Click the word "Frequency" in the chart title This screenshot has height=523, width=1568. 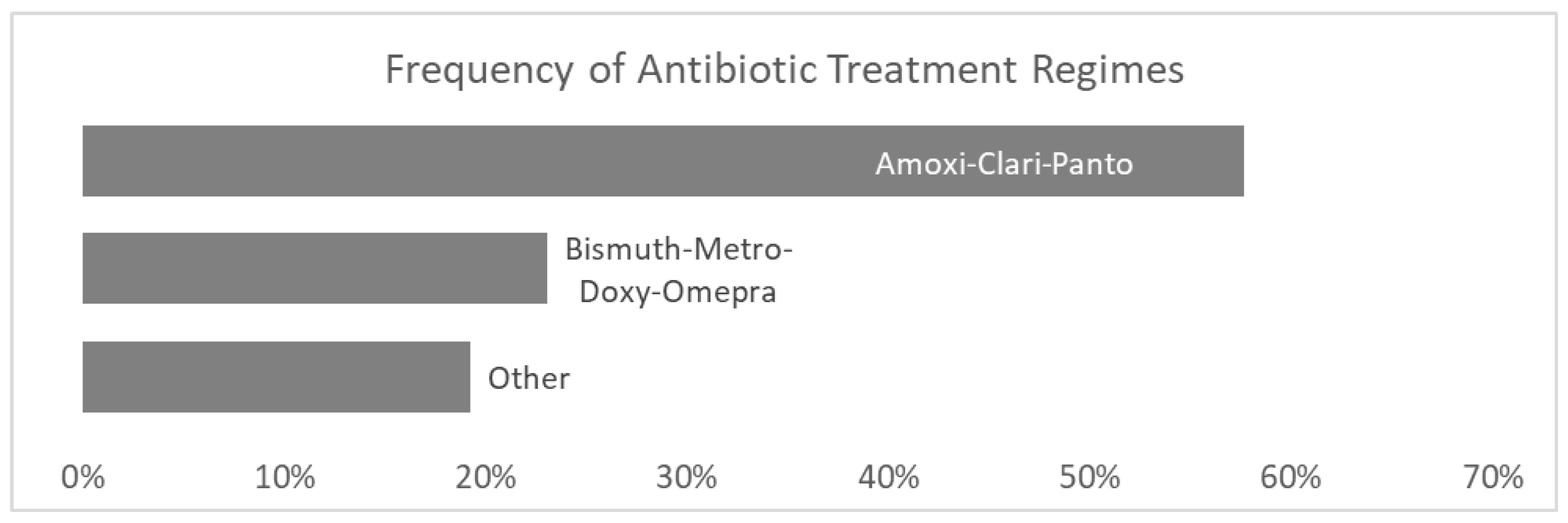(479, 70)
